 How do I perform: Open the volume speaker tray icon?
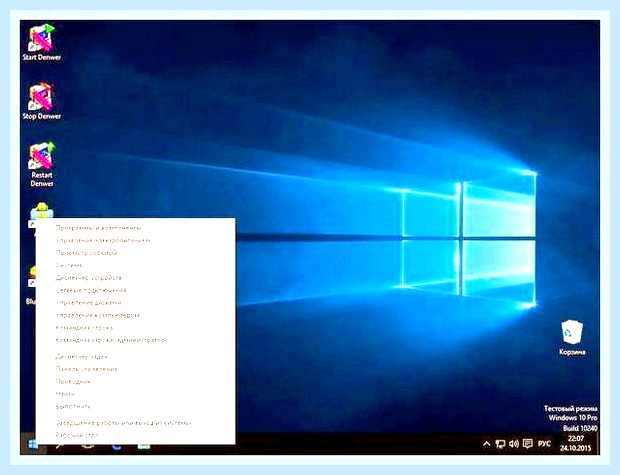coord(514,444)
